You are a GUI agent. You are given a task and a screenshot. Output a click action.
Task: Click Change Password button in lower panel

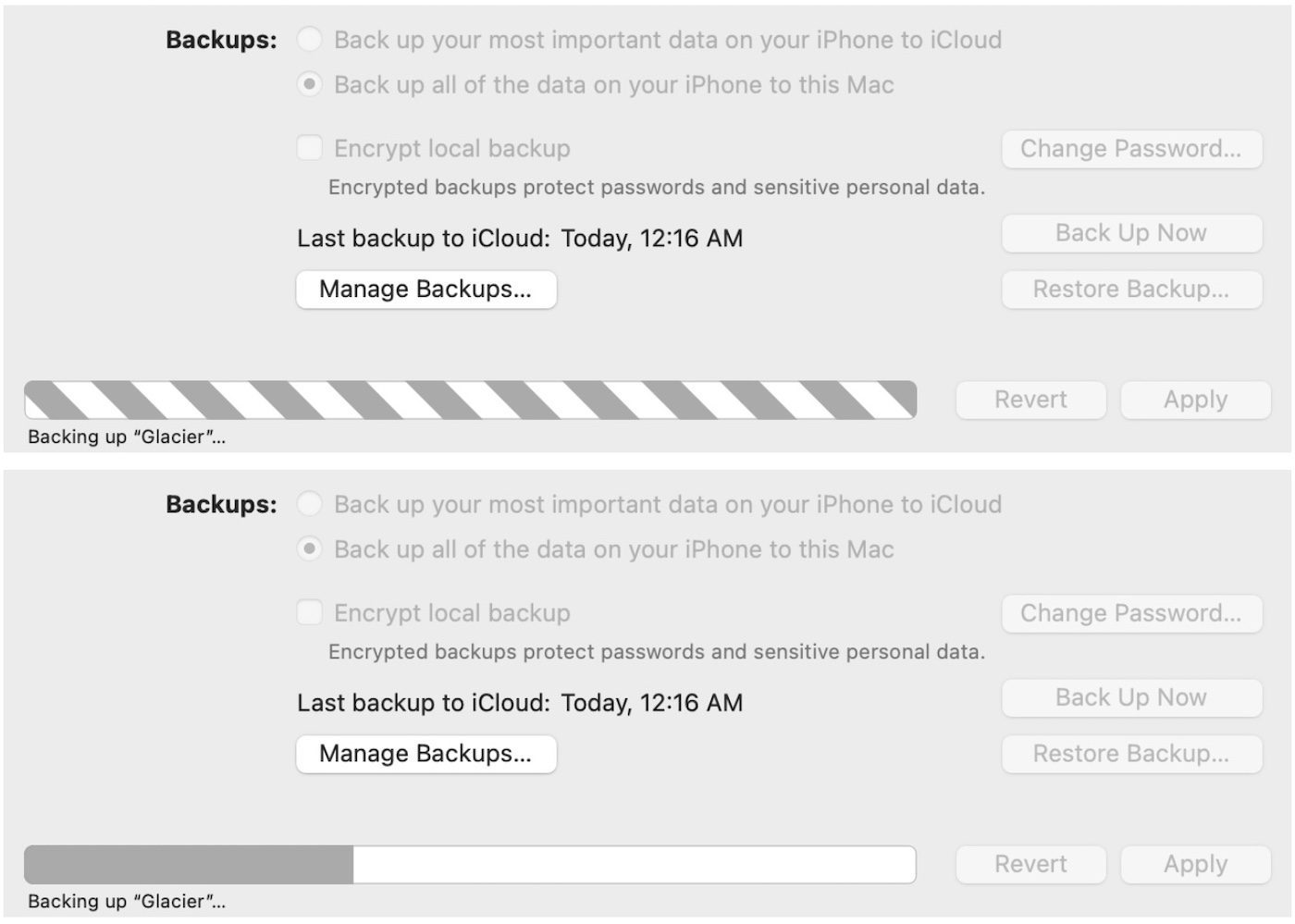tap(1131, 613)
